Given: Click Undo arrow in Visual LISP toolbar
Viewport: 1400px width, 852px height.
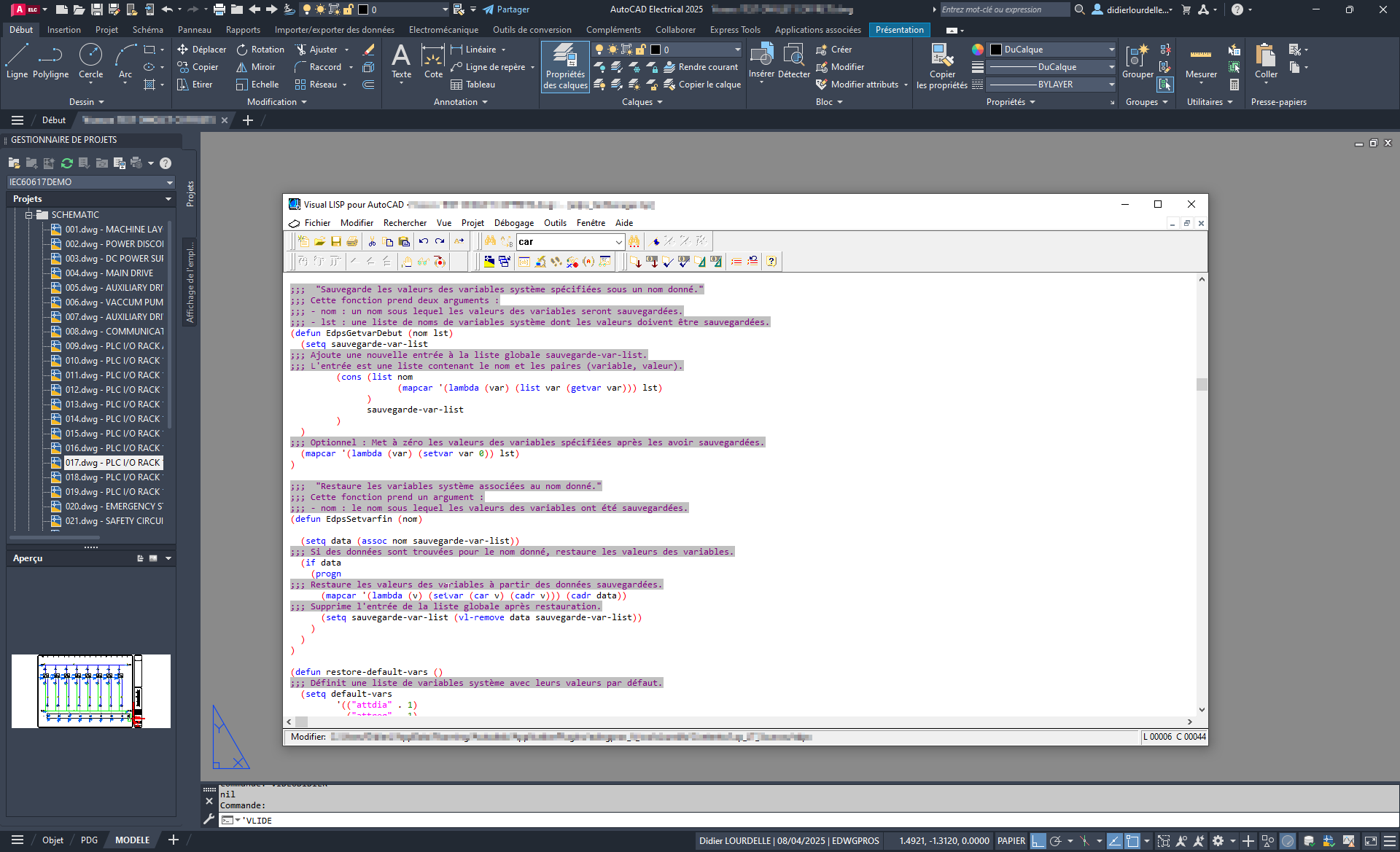Looking at the screenshot, I should coord(423,241).
